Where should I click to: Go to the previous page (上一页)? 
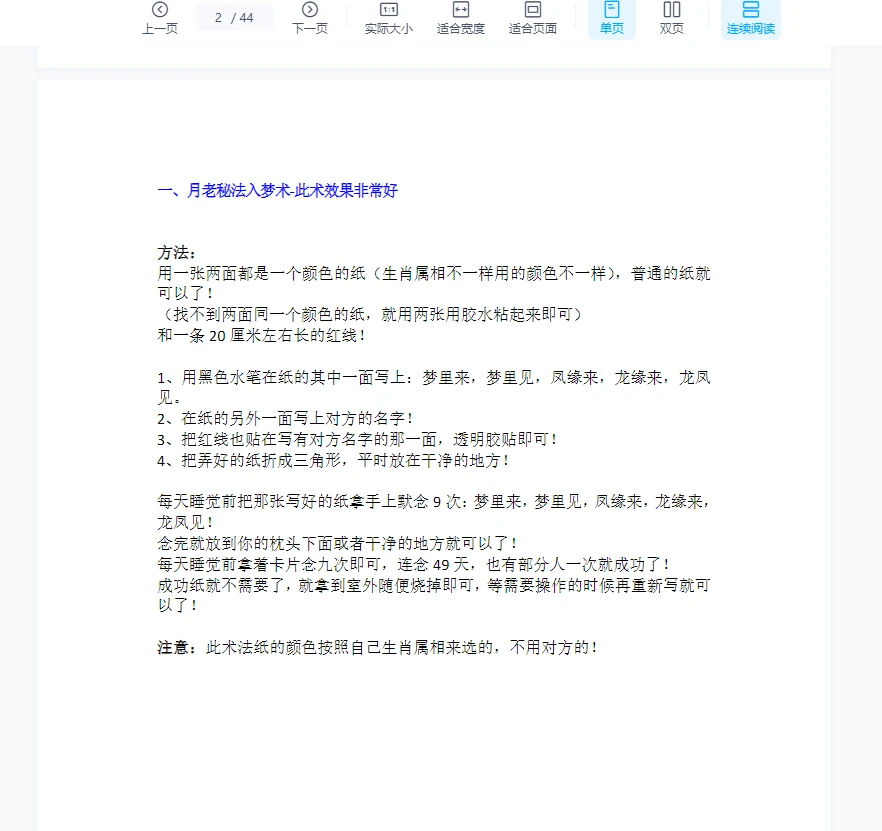coord(160,18)
